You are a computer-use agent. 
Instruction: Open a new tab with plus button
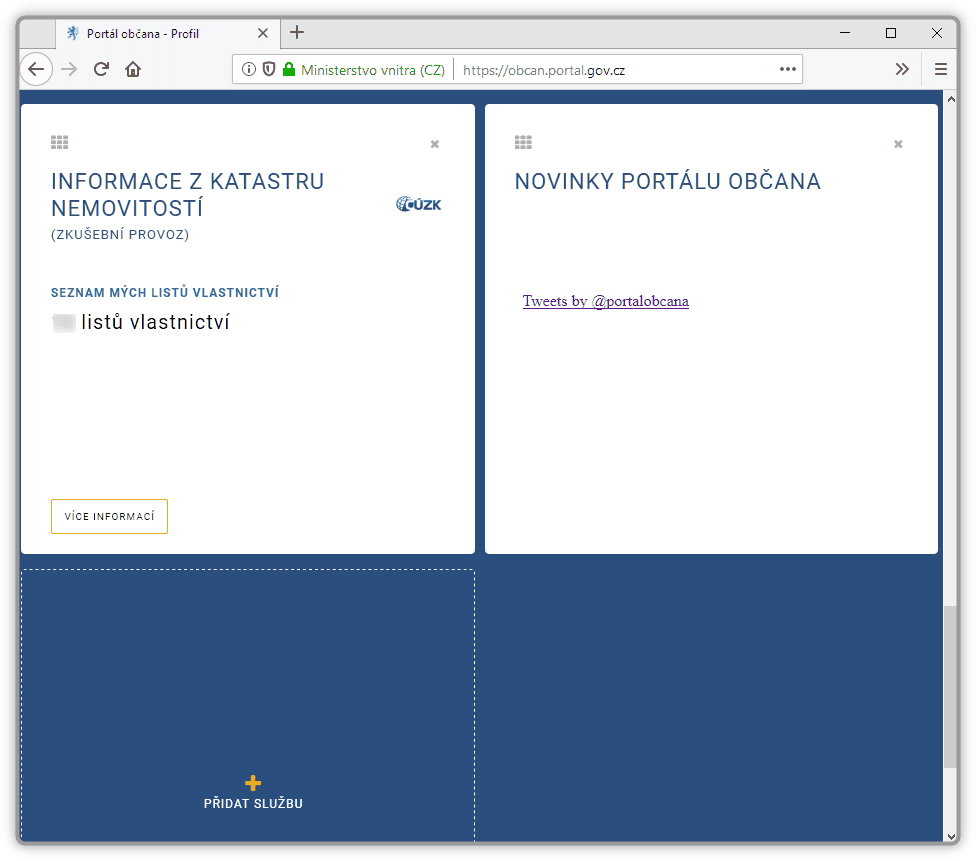pos(296,32)
